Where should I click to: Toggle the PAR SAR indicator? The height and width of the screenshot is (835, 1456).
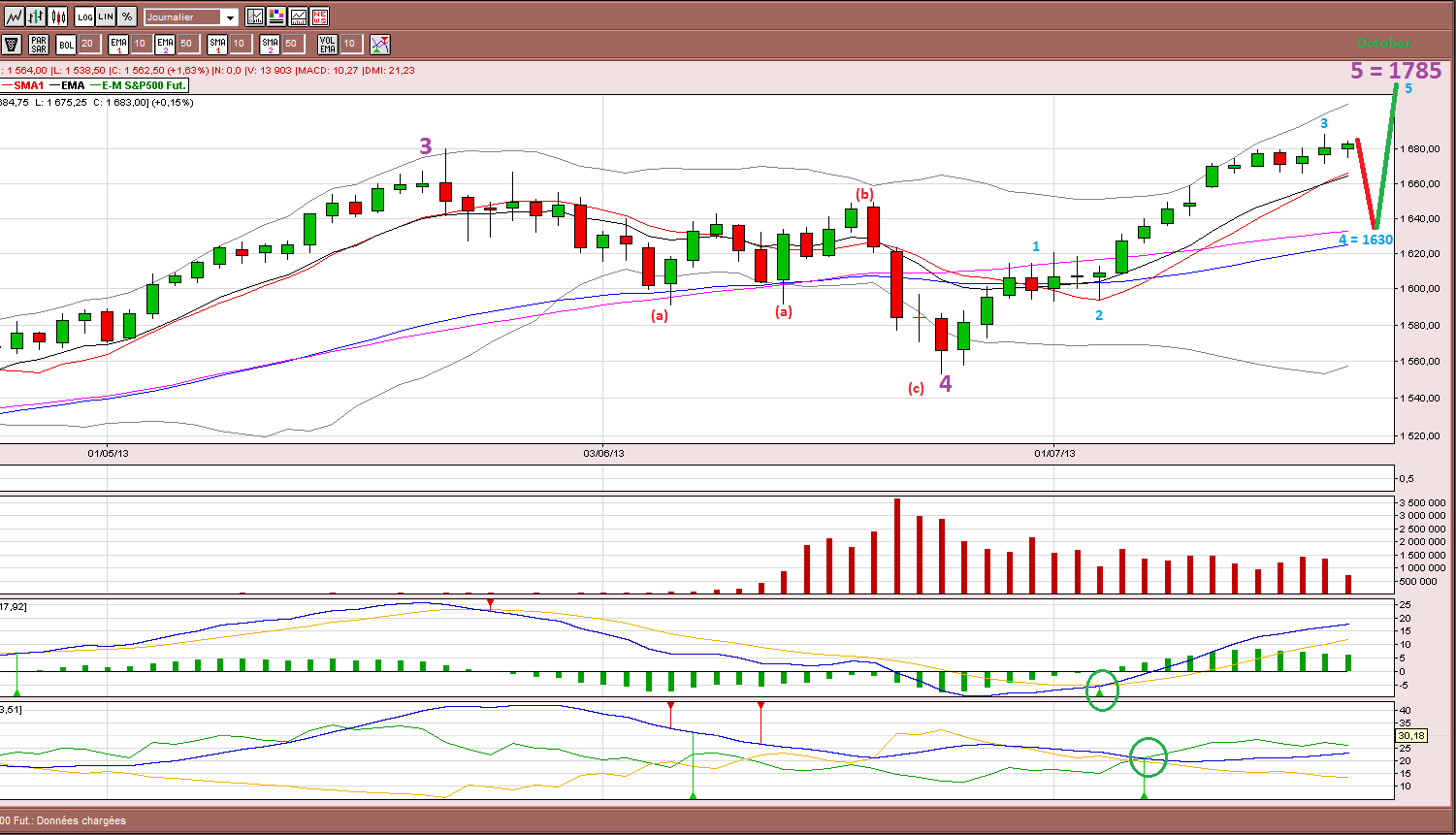click(x=39, y=44)
